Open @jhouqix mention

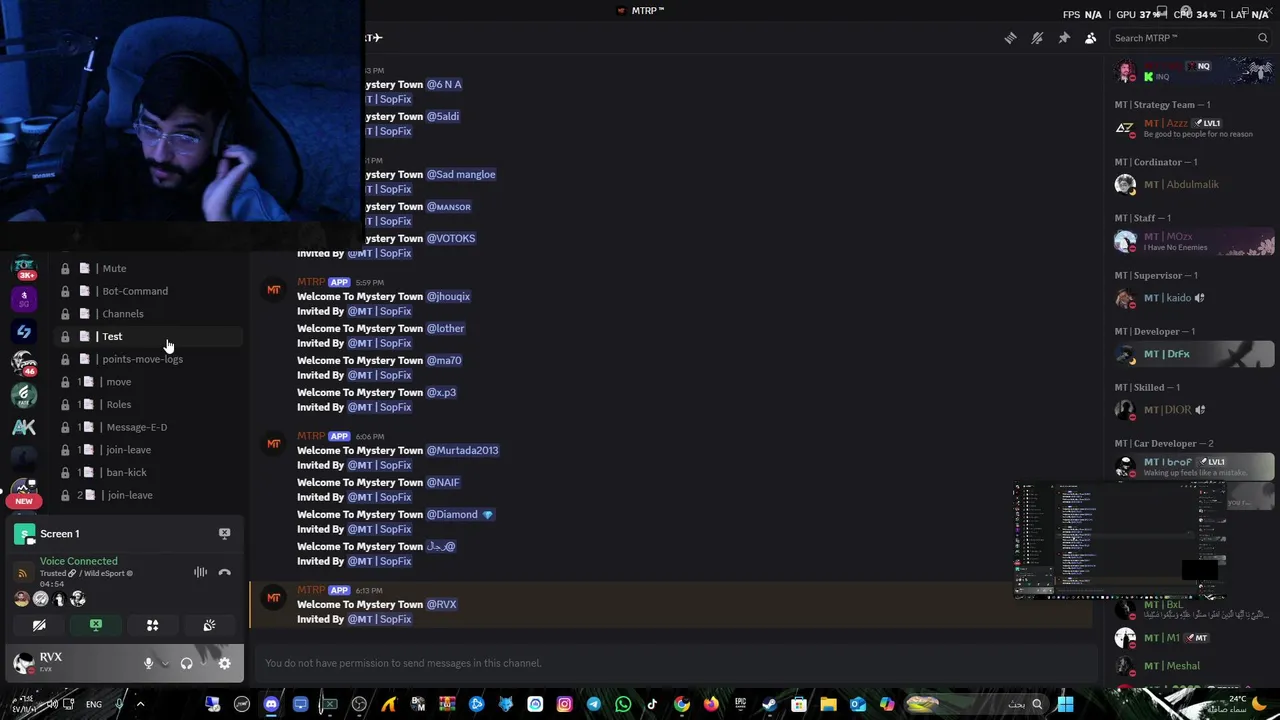click(x=448, y=296)
